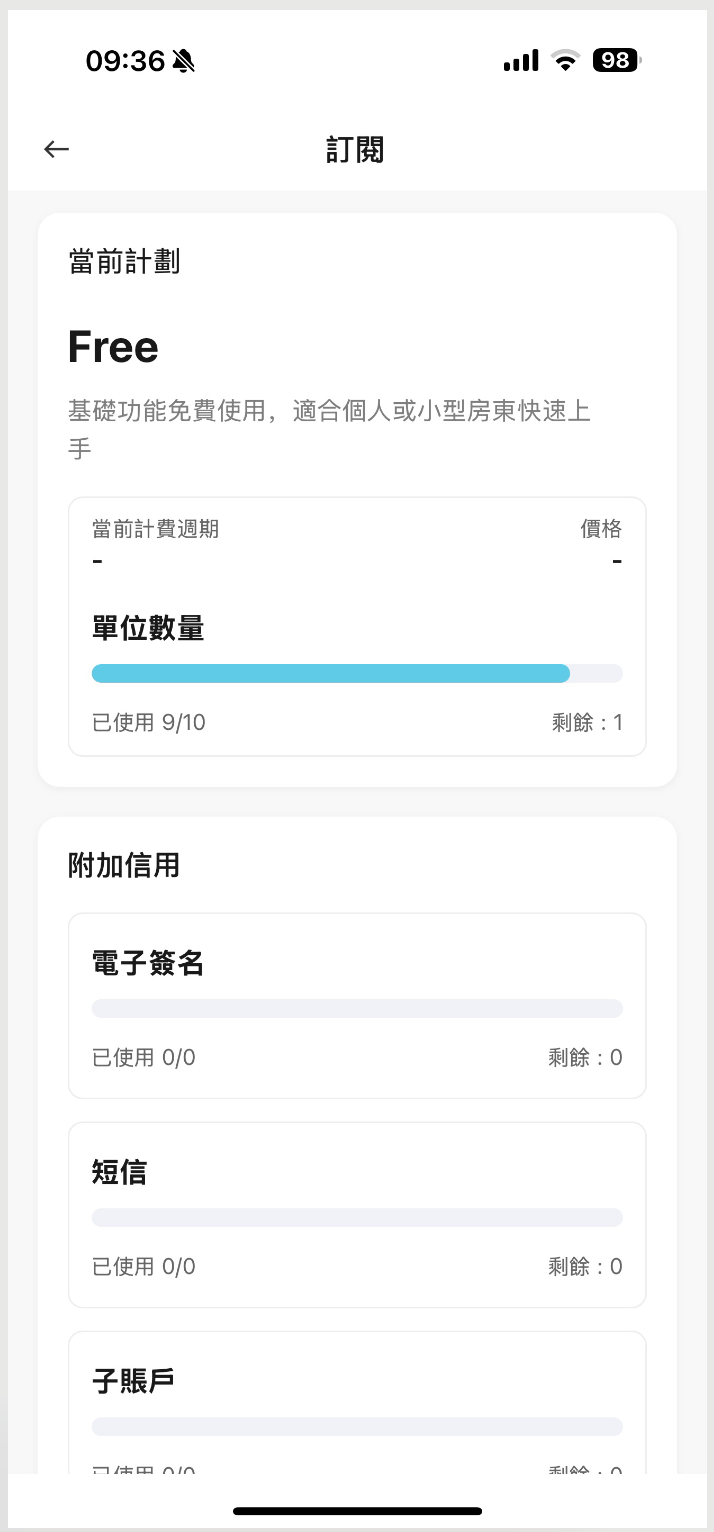Tap the cellular signal bars icon

[521, 61]
